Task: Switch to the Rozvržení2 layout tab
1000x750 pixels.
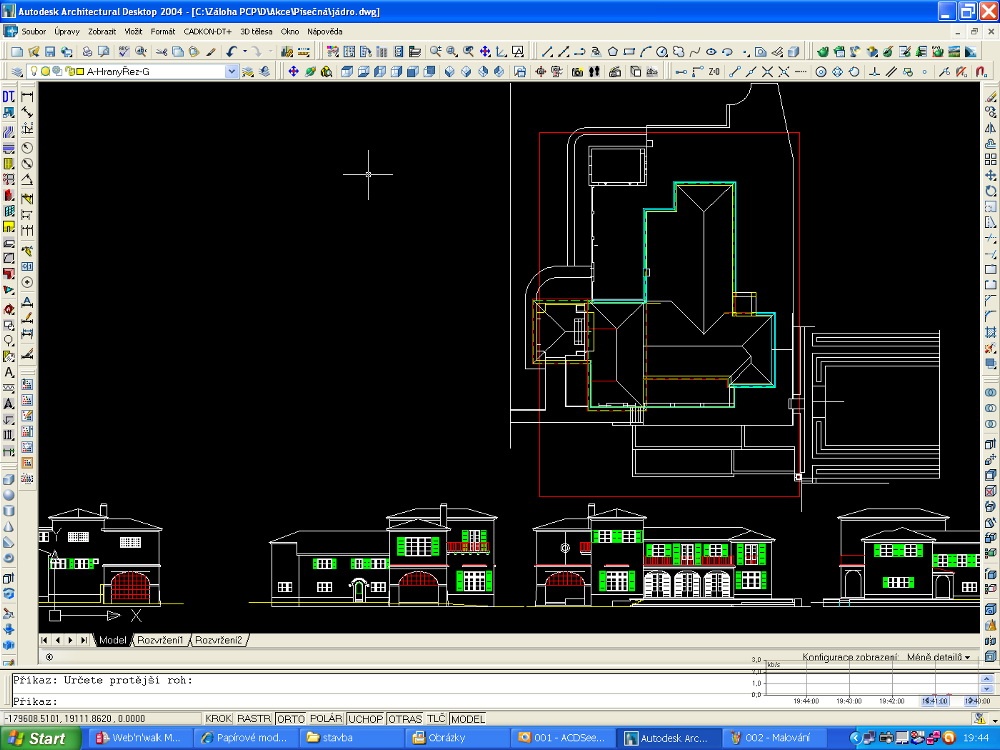Action: [x=219, y=640]
